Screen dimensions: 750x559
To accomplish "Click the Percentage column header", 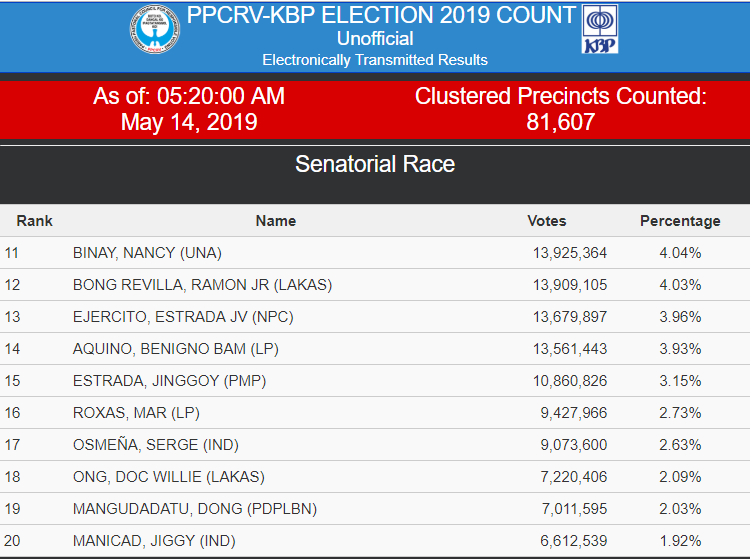I will (x=680, y=221).
